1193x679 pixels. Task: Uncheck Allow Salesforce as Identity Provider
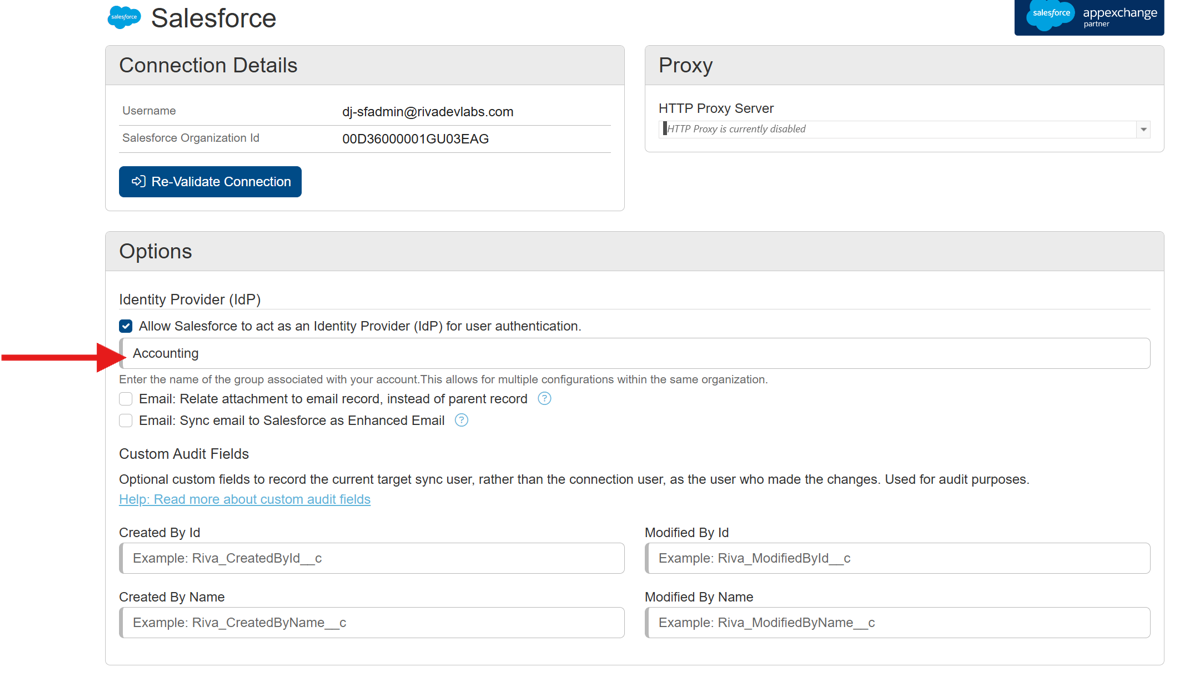(126, 326)
